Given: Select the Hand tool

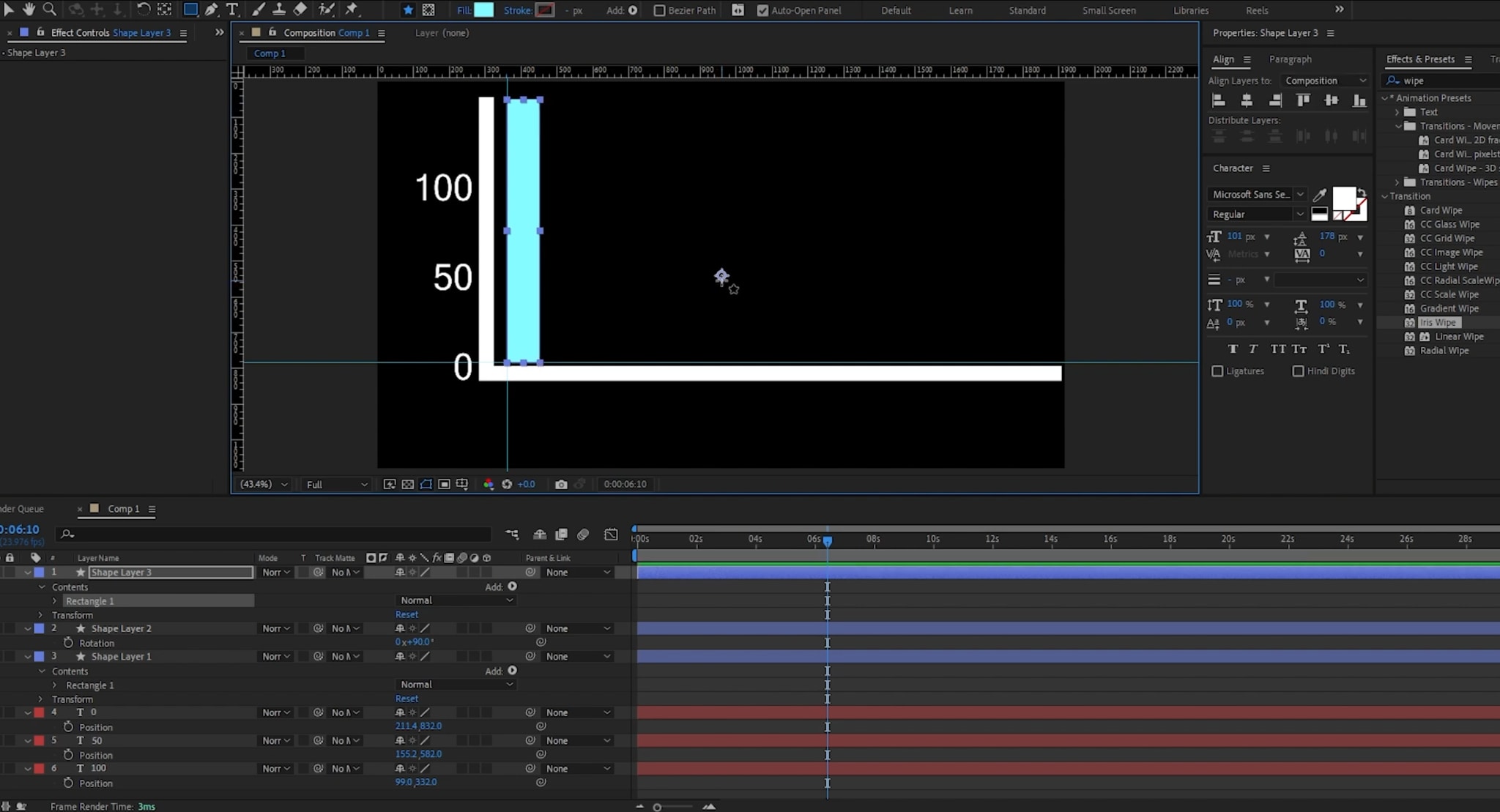Looking at the screenshot, I should tap(29, 10).
